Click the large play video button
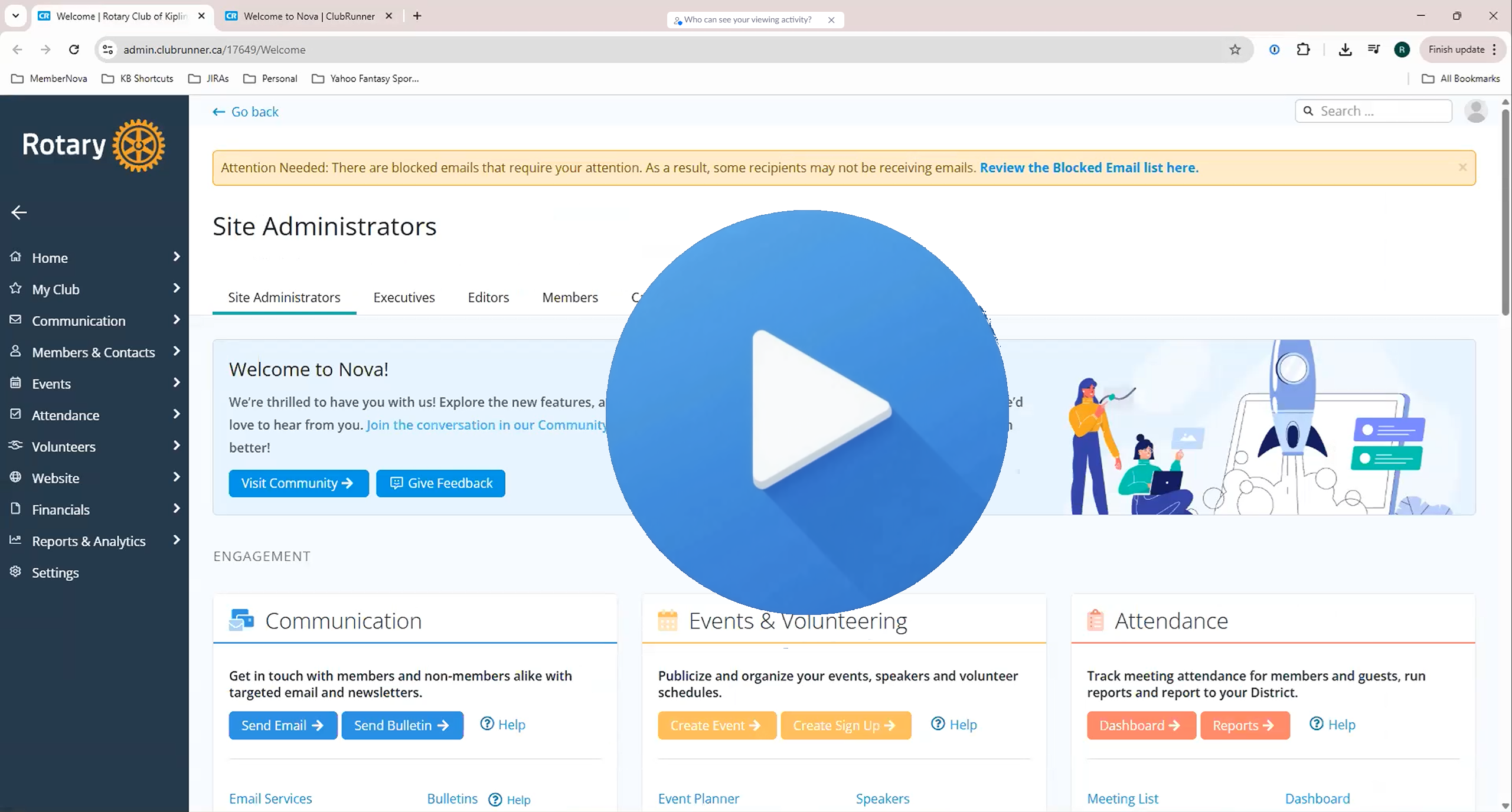Image resolution: width=1512 pixels, height=812 pixels. point(807,411)
